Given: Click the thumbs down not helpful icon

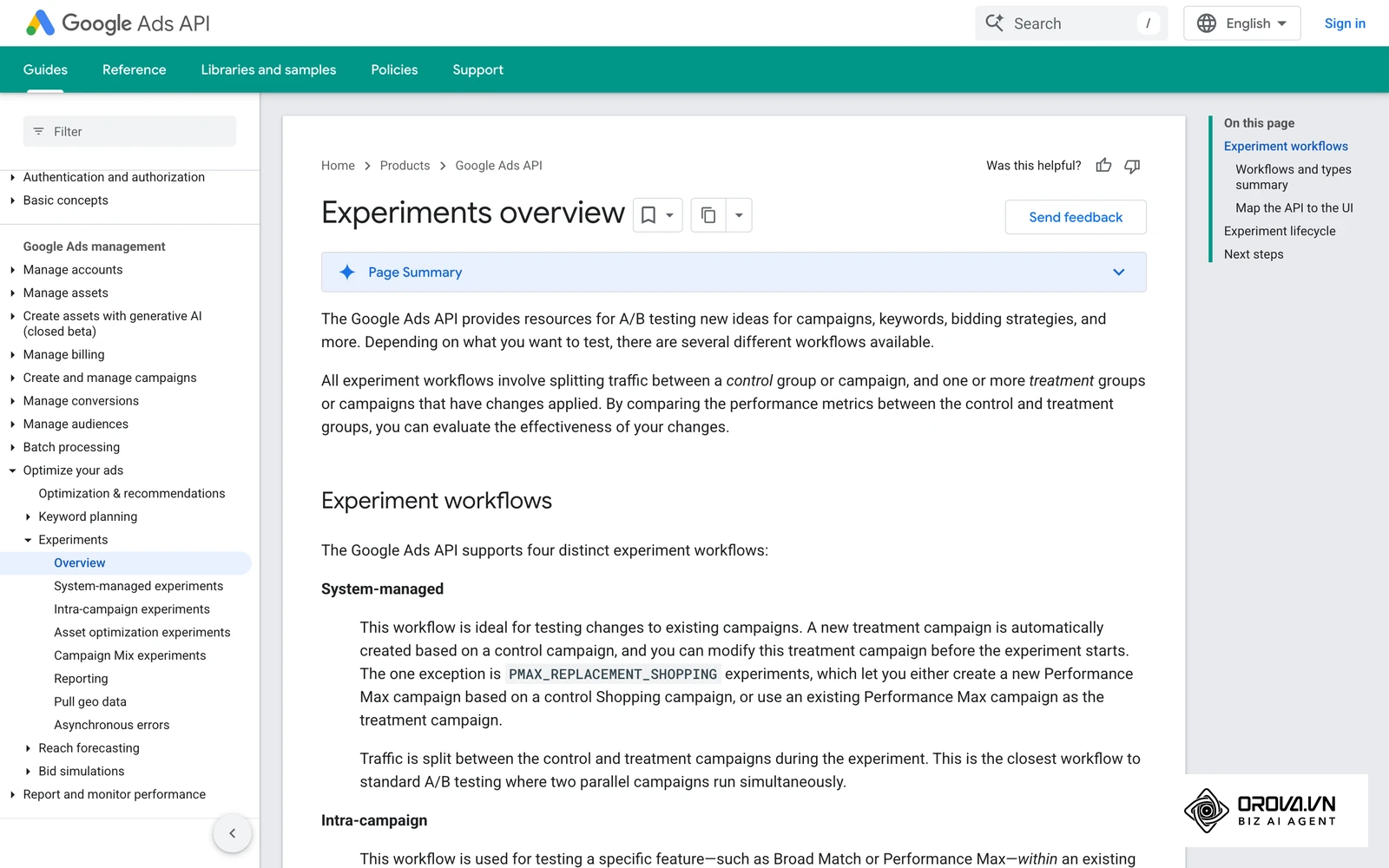Looking at the screenshot, I should pos(1132,166).
